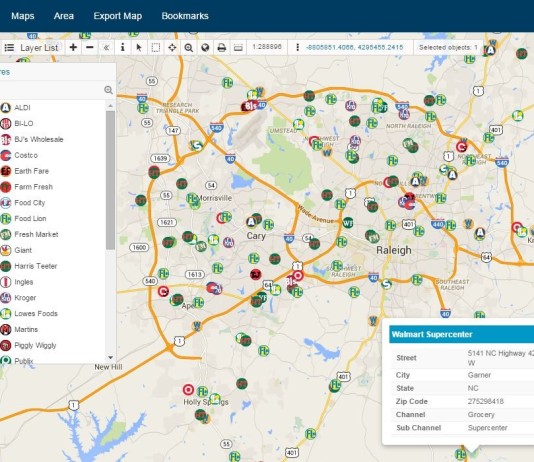Click the legend list scrollbar thumb
The height and width of the screenshot is (462, 534).
coord(110,180)
